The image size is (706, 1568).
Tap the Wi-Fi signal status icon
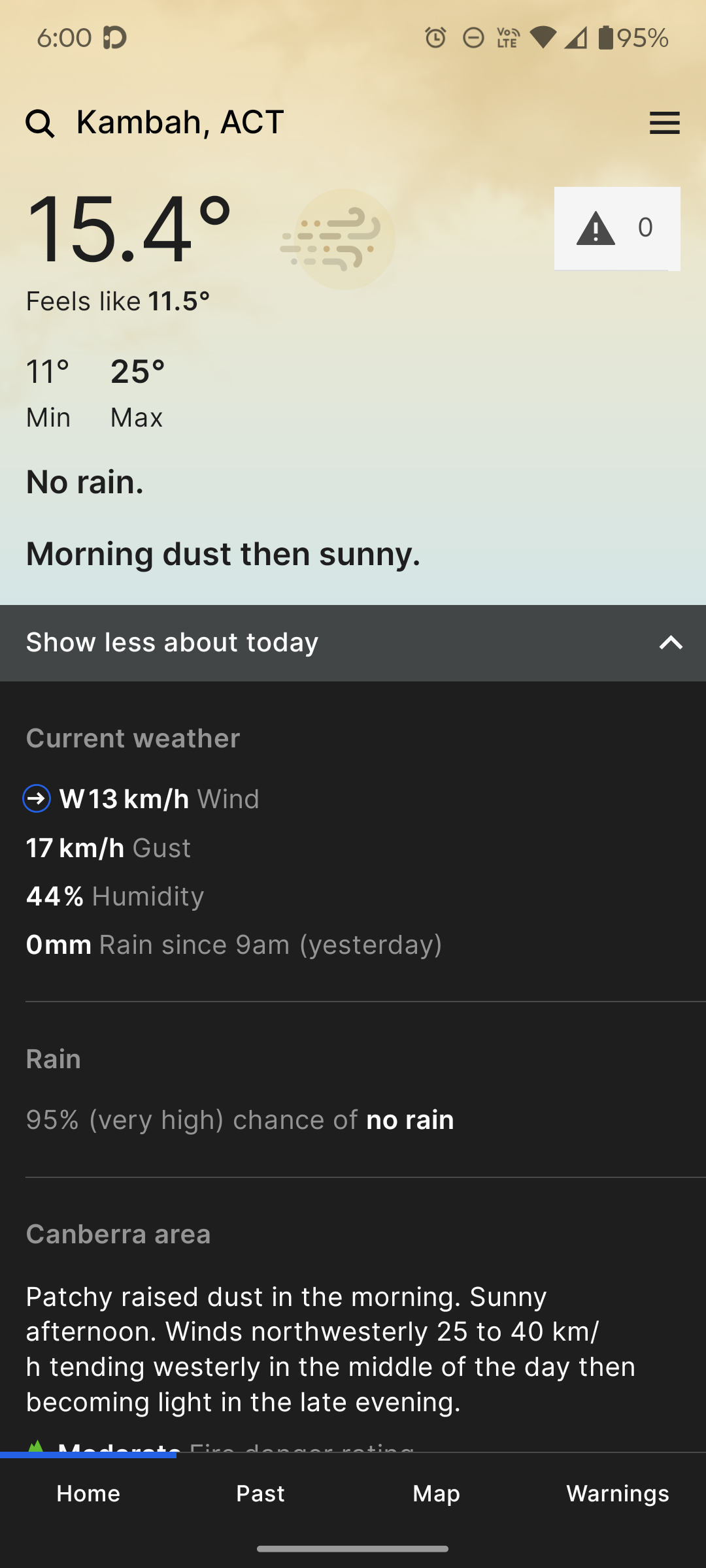click(543, 38)
